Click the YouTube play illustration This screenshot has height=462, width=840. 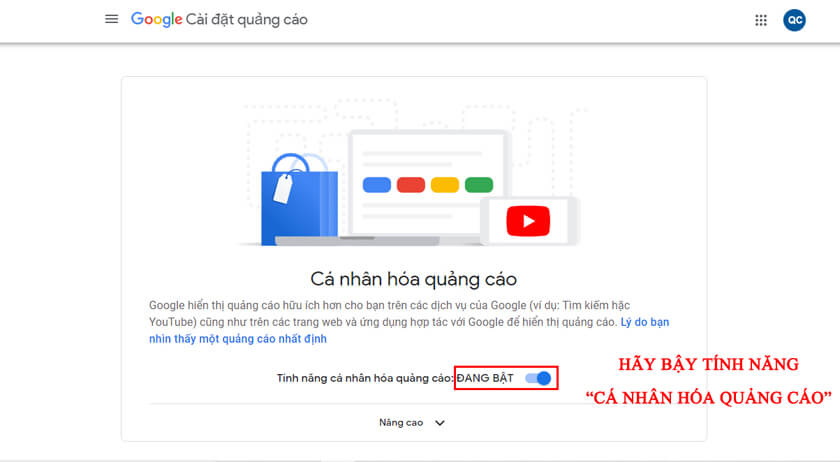(528, 221)
